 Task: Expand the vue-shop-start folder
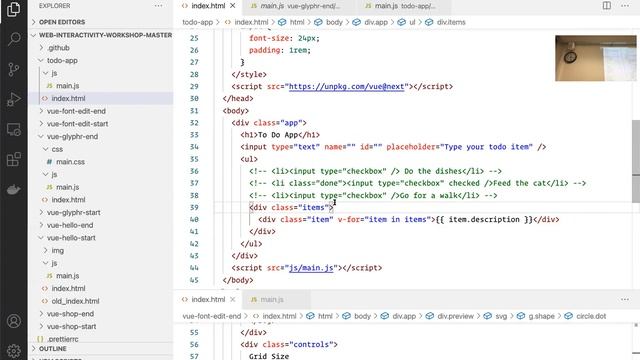tap(71, 326)
